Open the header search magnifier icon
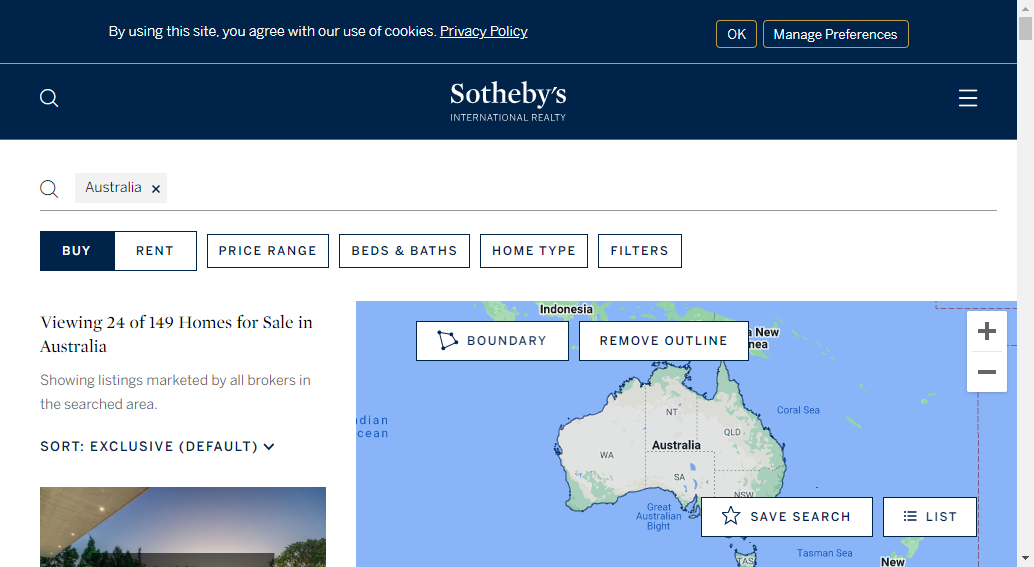The image size is (1034, 567). [x=49, y=98]
